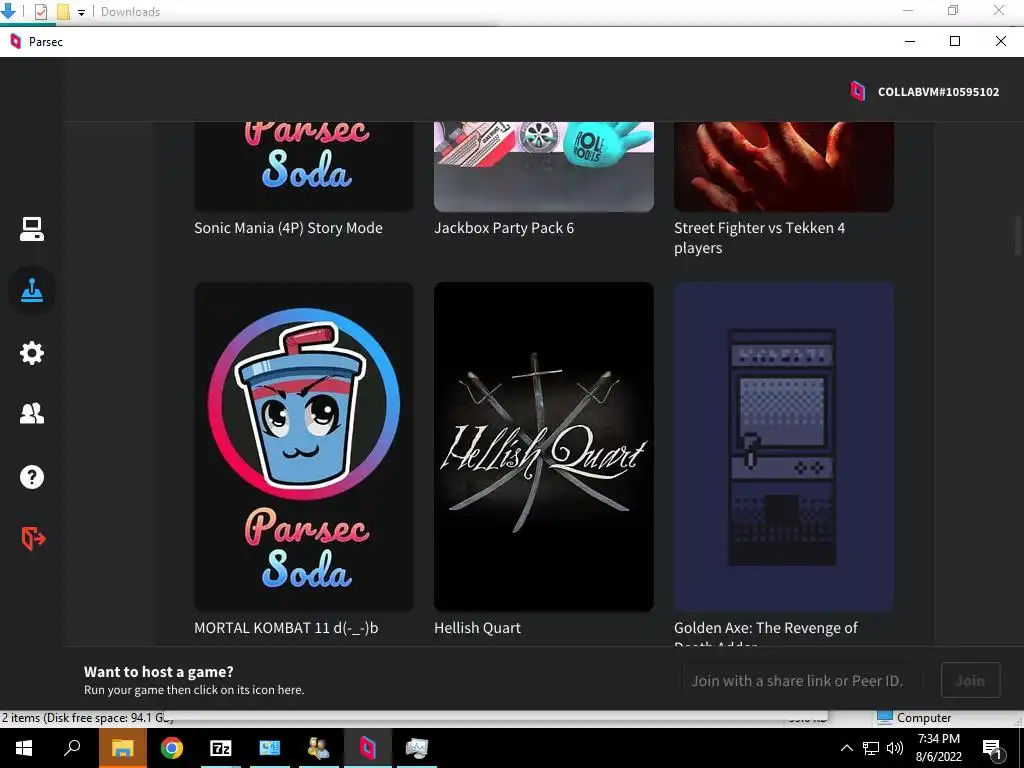Click the Parsec title bar logo icon
Screen dimensions: 1024x768
[16, 42]
